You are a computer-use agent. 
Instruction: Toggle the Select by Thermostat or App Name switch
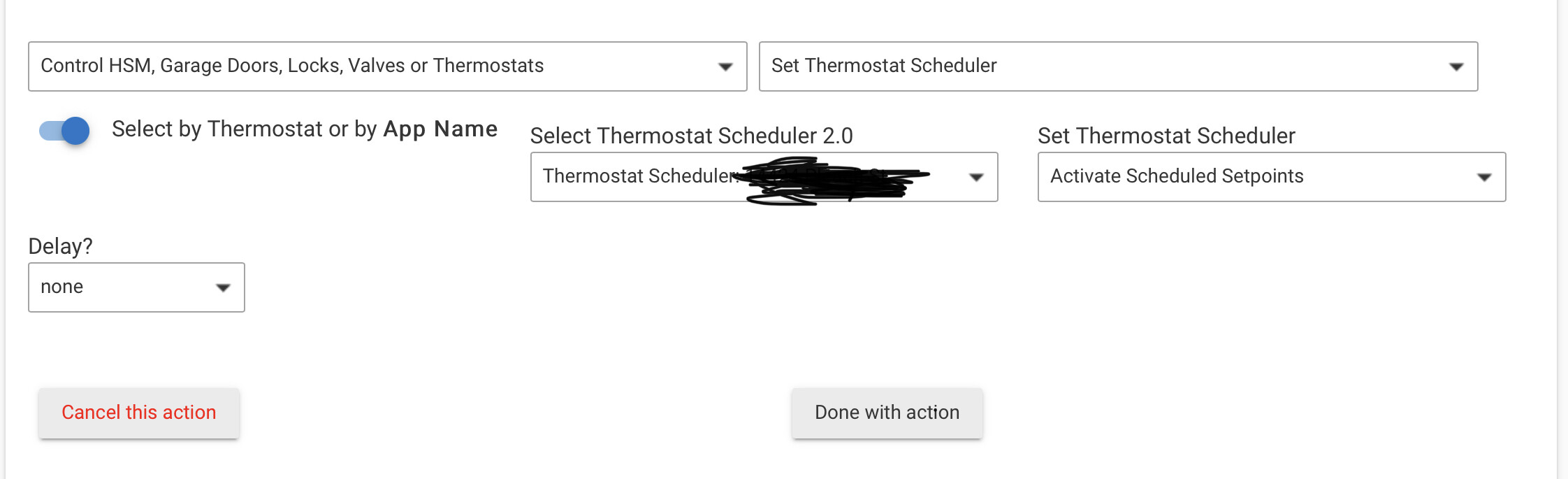coord(64,130)
